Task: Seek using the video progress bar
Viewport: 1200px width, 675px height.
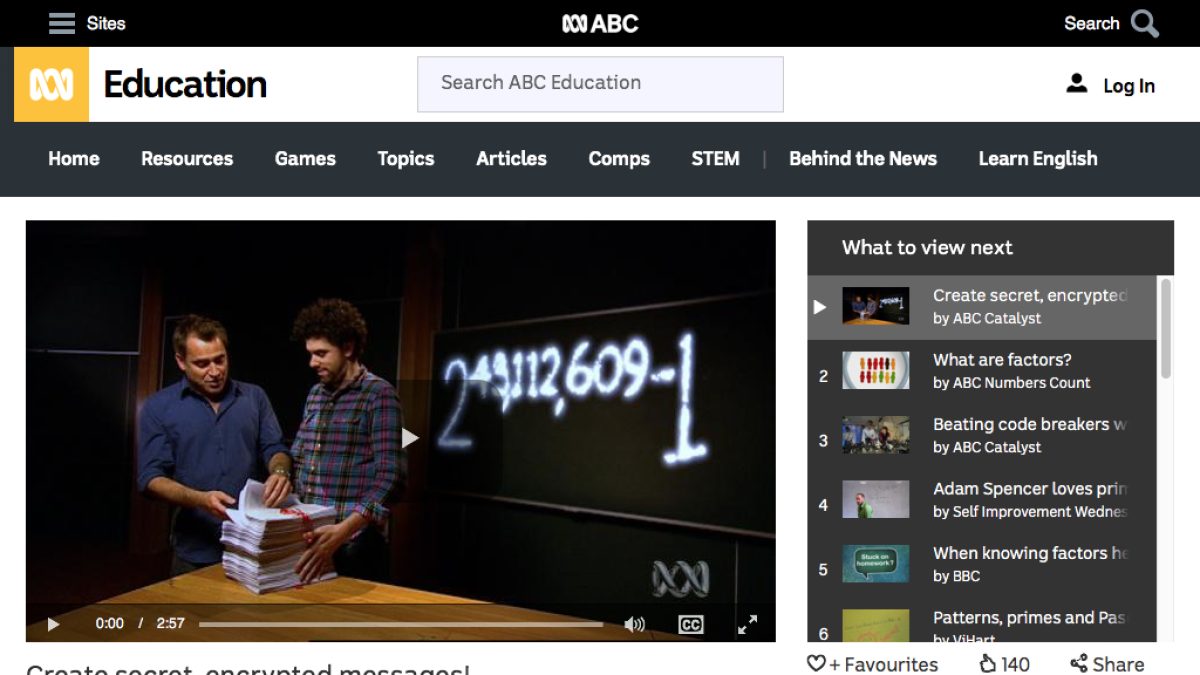Action: coord(400,623)
